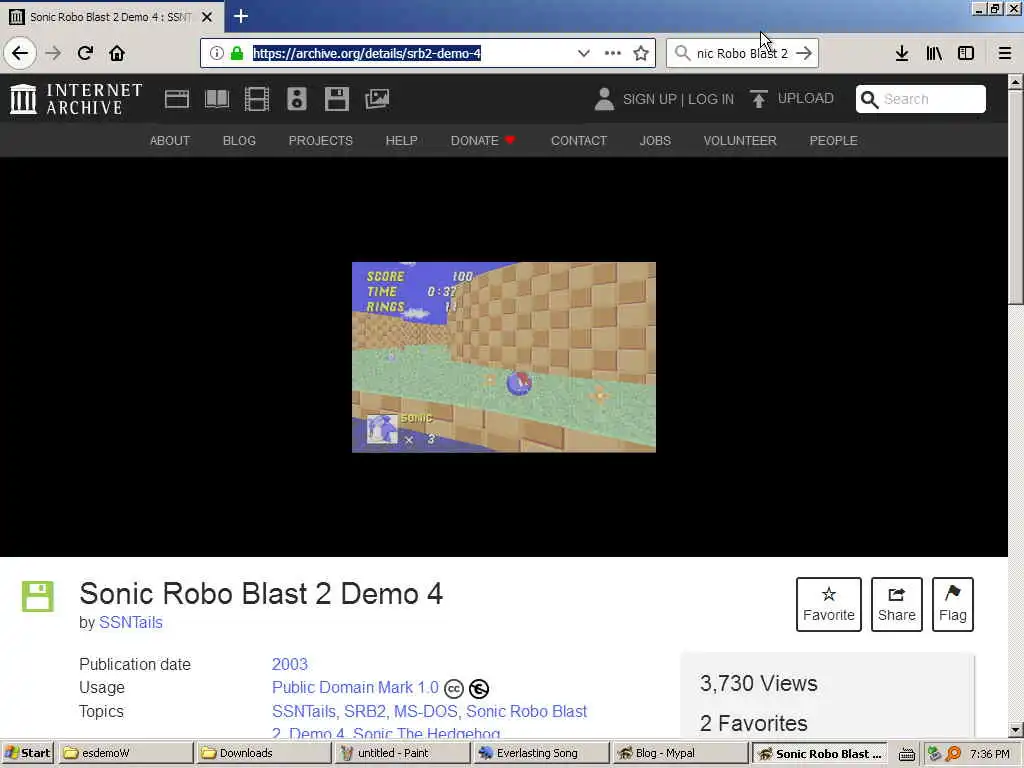
Task: Close the Sonic Robo Blast 2 Demo 4 tab
Action: click(x=207, y=17)
